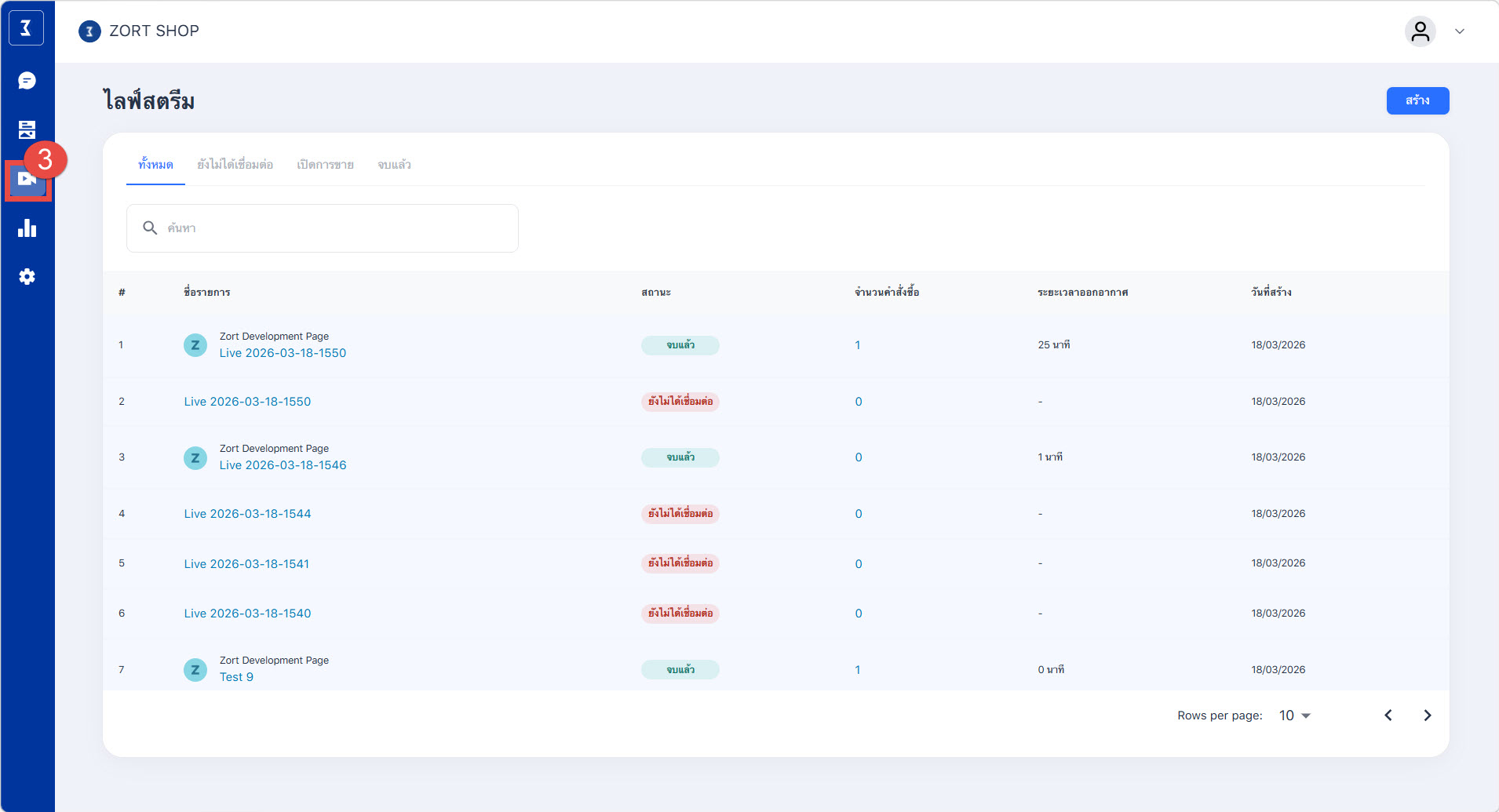The width and height of the screenshot is (1499, 812).
Task: Switch to the ยังไม่ได้เชื่อมต่อ tab
Action: click(235, 165)
